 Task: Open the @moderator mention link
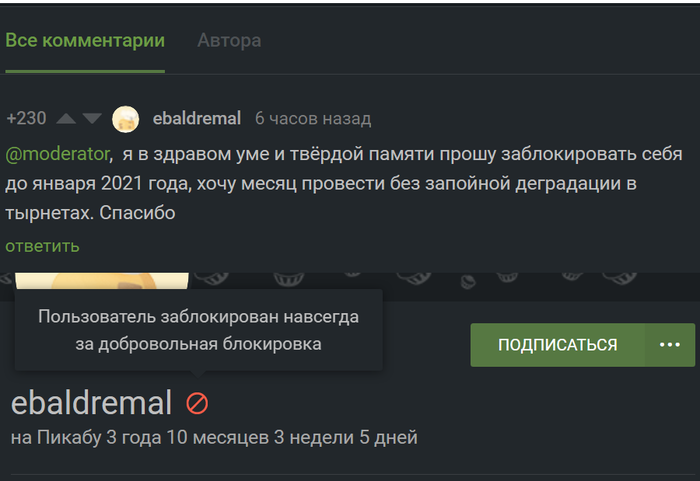coord(57,155)
